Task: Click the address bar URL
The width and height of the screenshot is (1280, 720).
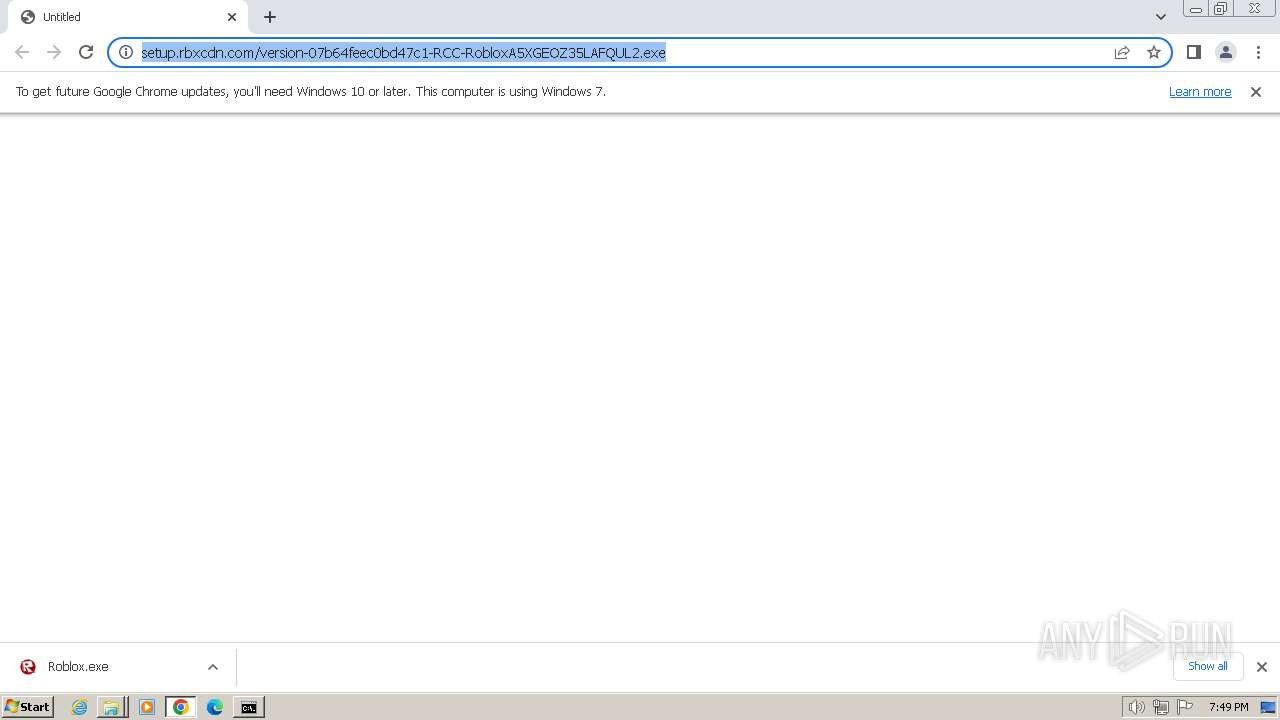Action: [403, 52]
